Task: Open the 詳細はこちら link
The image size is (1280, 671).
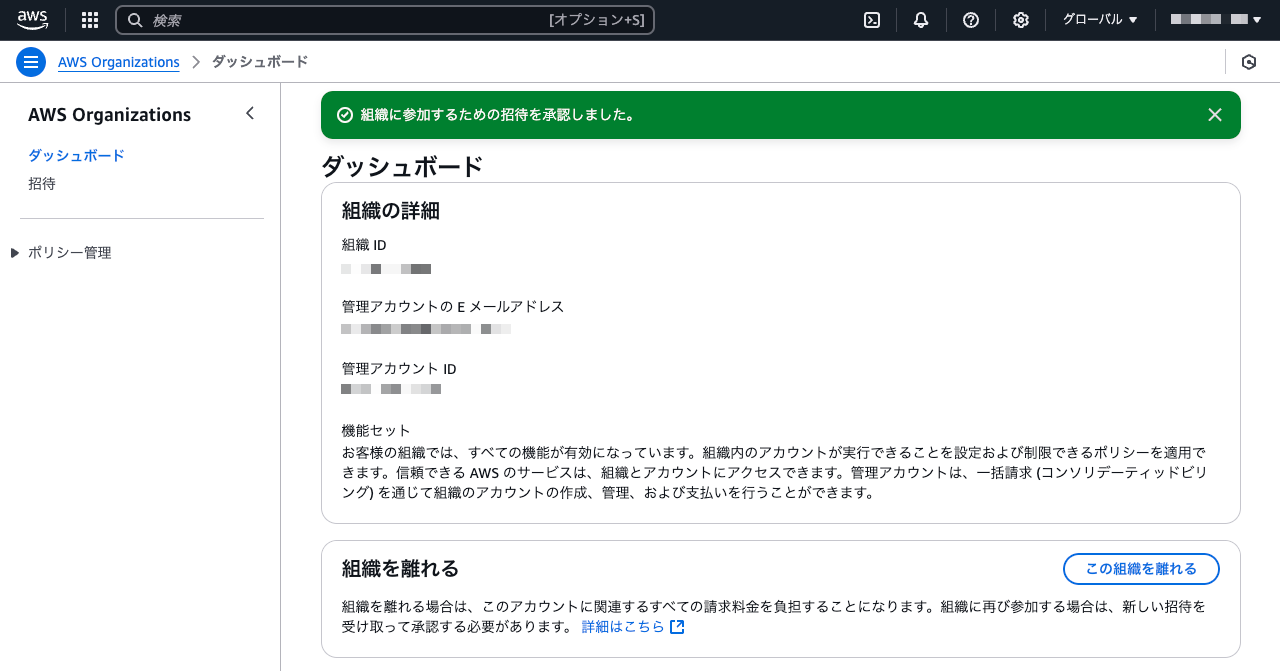Action: [623, 627]
